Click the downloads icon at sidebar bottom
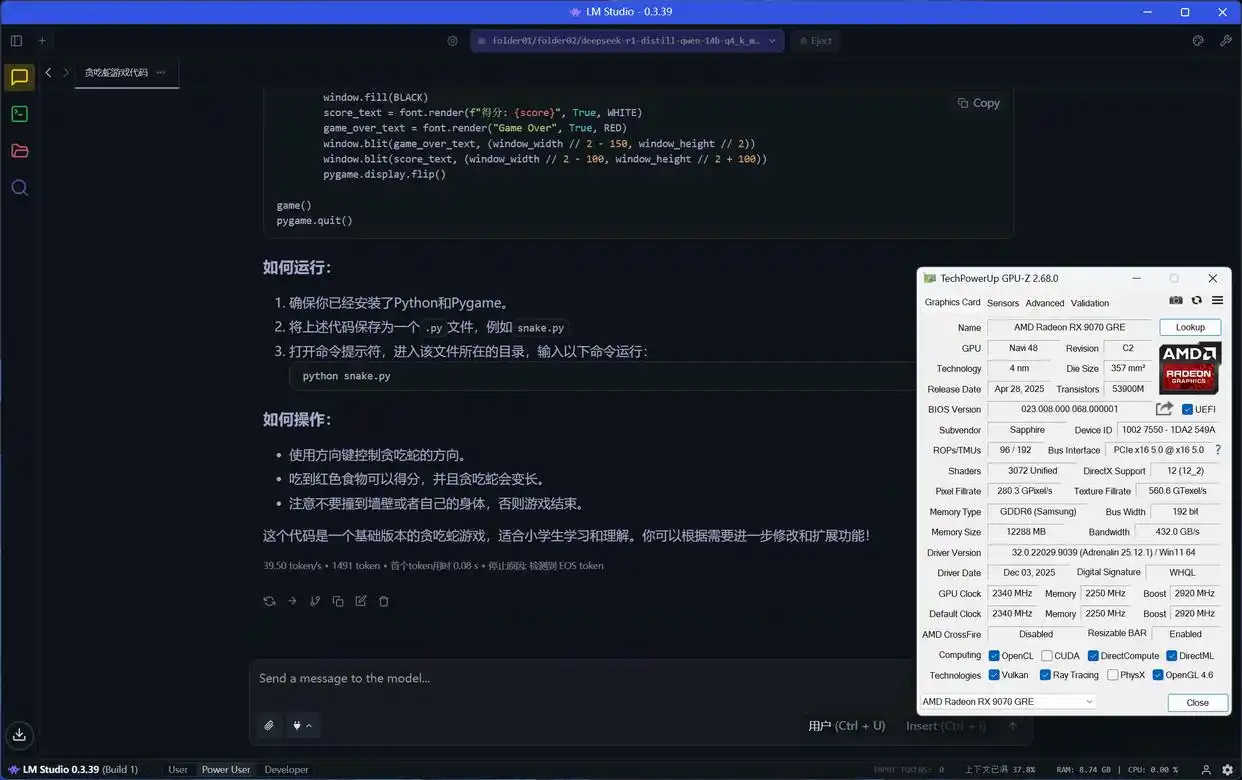The width and height of the screenshot is (1242, 780). coord(19,737)
